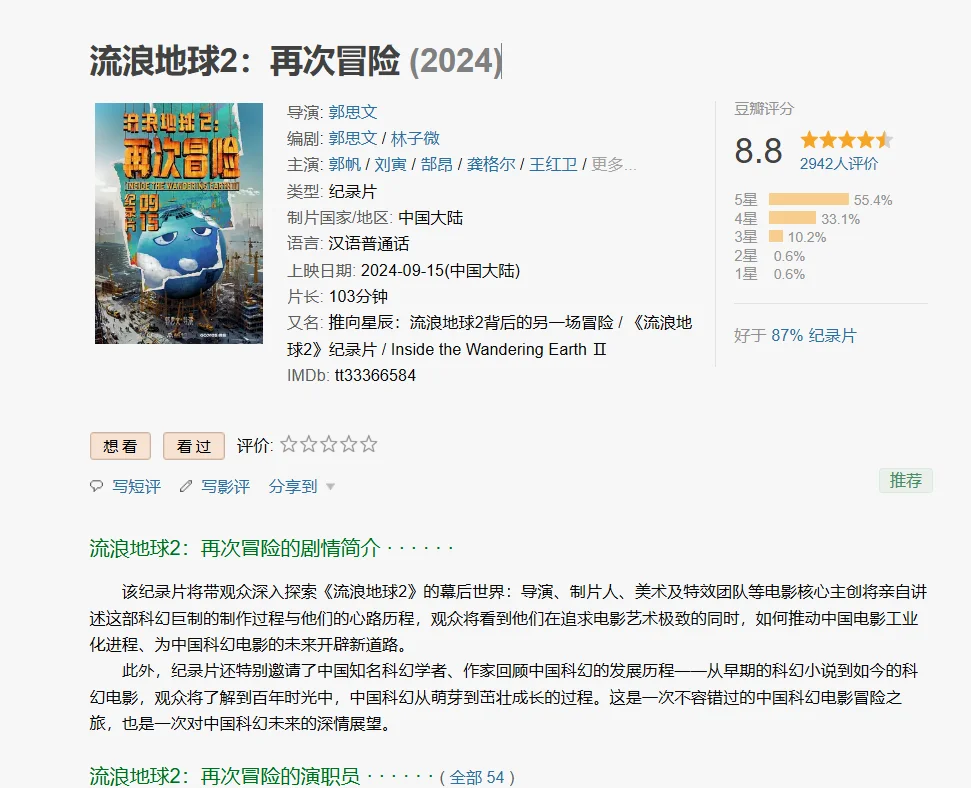Open cast member 龚格尔's page
The image size is (971, 788).
point(491,164)
